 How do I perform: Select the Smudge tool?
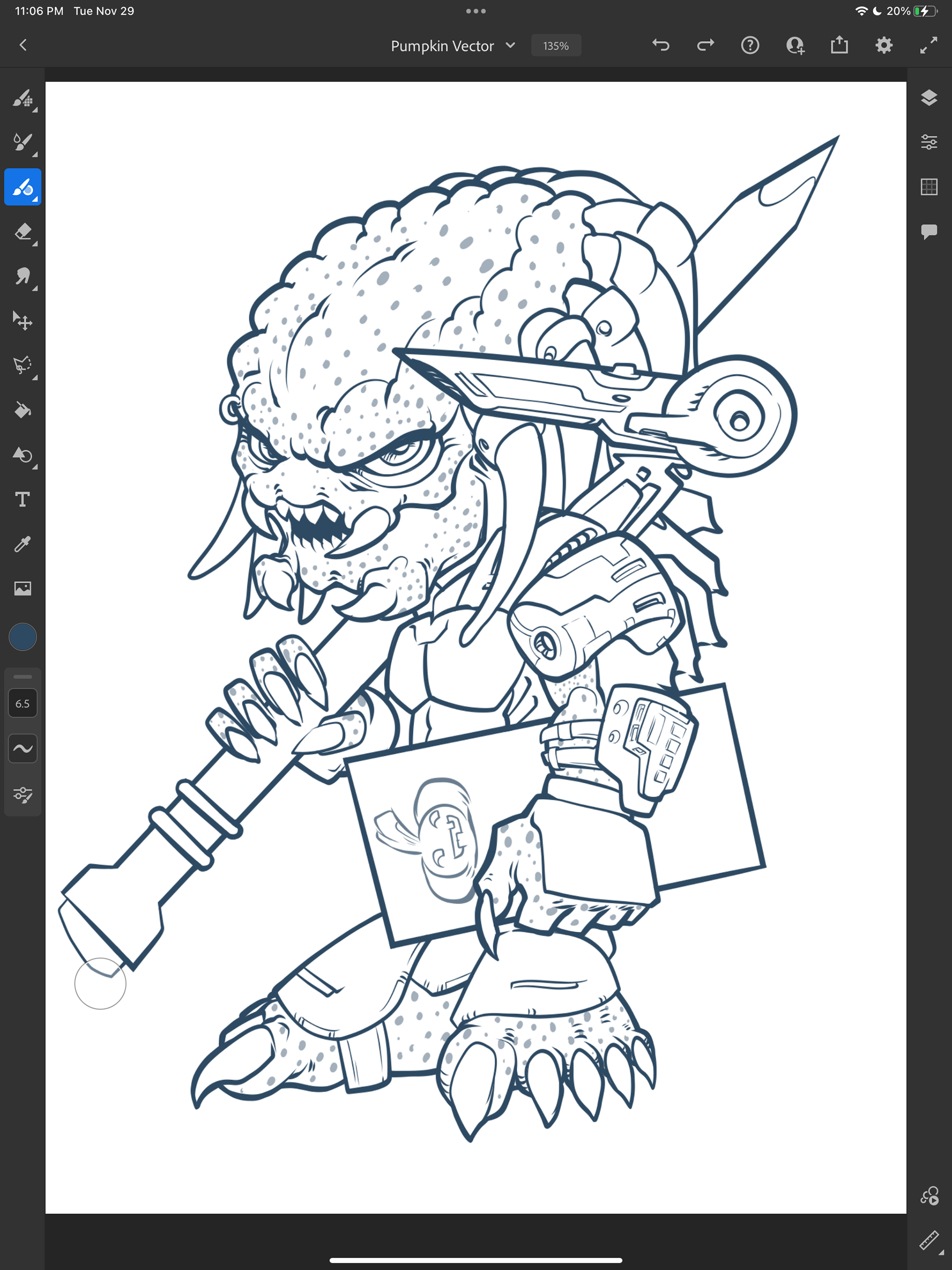[x=23, y=276]
